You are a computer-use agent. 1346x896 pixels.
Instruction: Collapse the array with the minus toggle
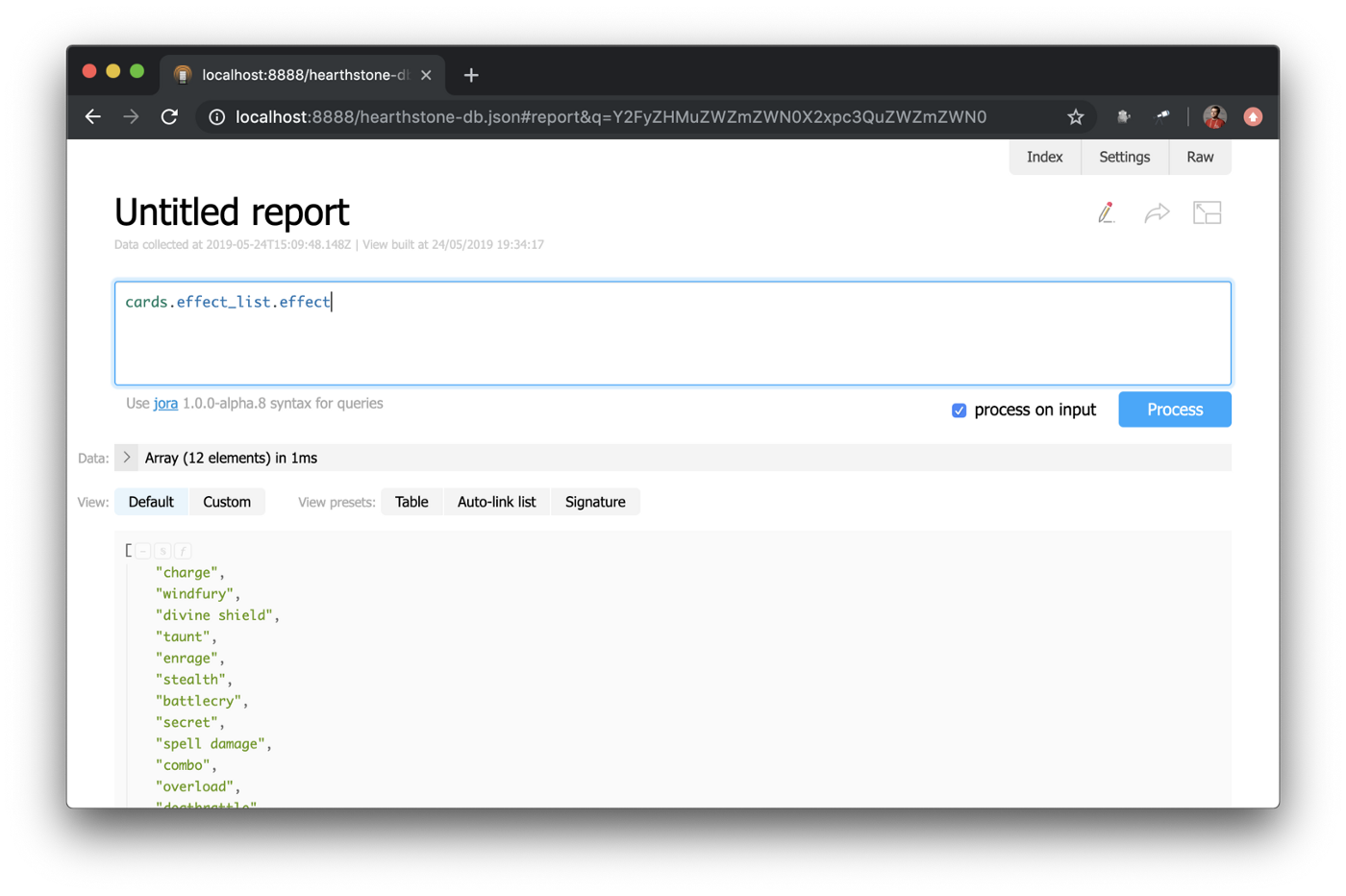[x=143, y=551]
